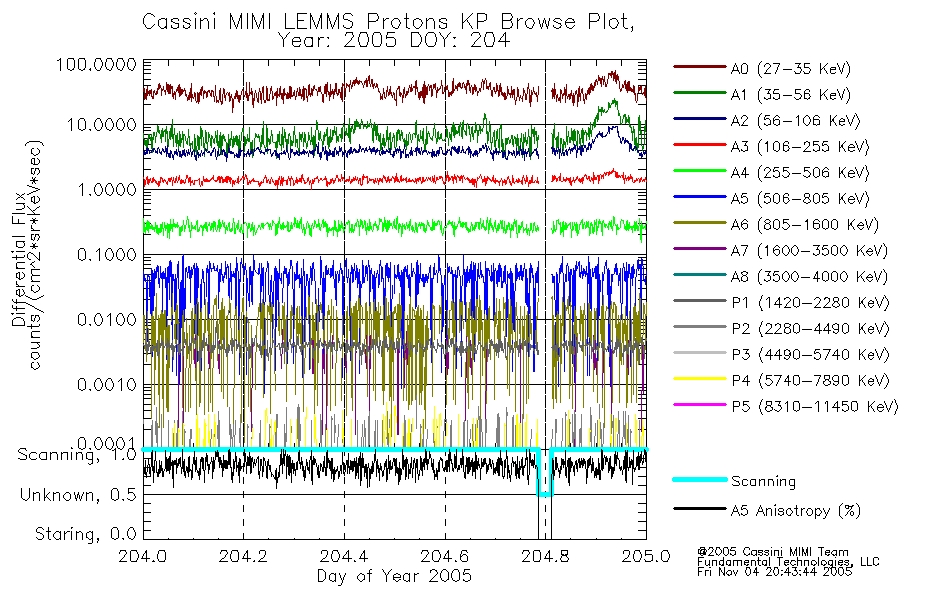The image size is (950, 600).
Task: Click the P2 (2280-4490 KeV) legend label
Action: tap(810, 328)
